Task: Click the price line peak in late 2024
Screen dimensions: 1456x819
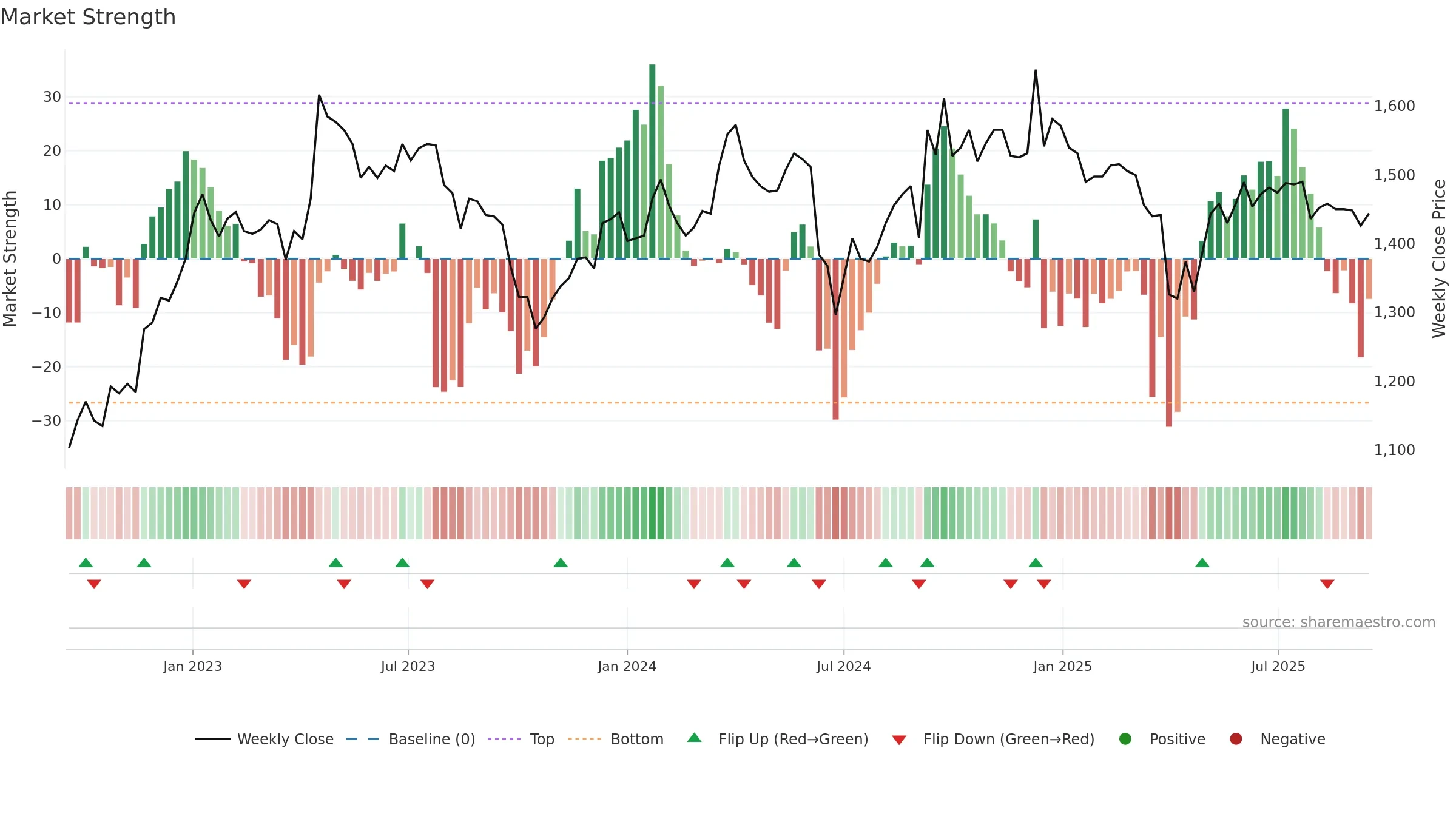Action: [1036, 70]
